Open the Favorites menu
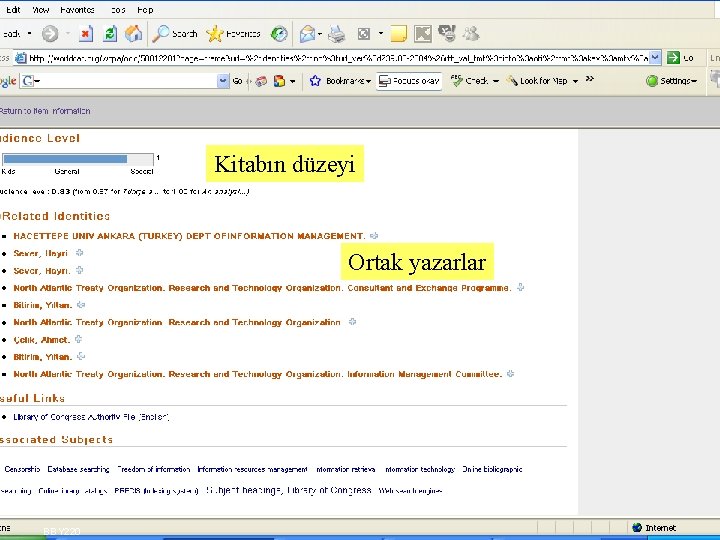The width and height of the screenshot is (720, 540). point(77,10)
